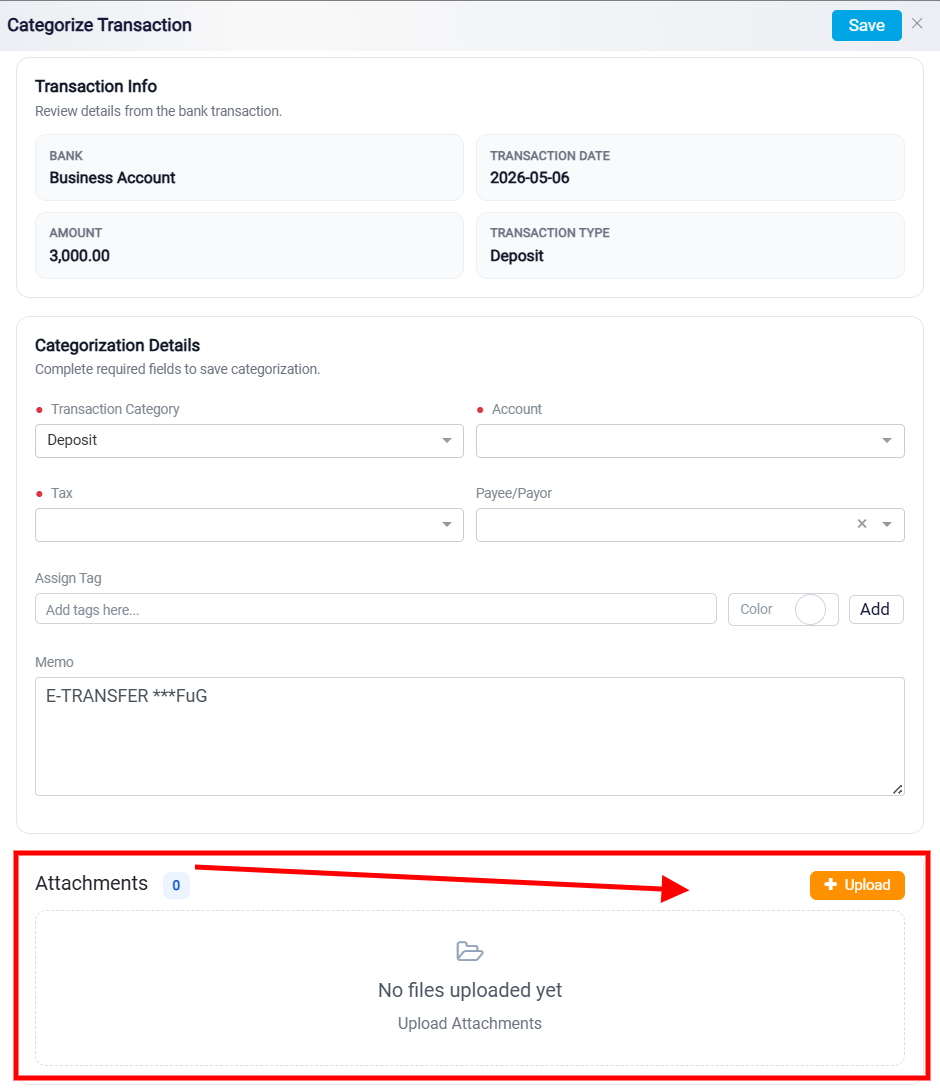The width and height of the screenshot is (940, 1091).
Task: Click the Business Account bank value
Action: pyautogui.click(x=112, y=178)
